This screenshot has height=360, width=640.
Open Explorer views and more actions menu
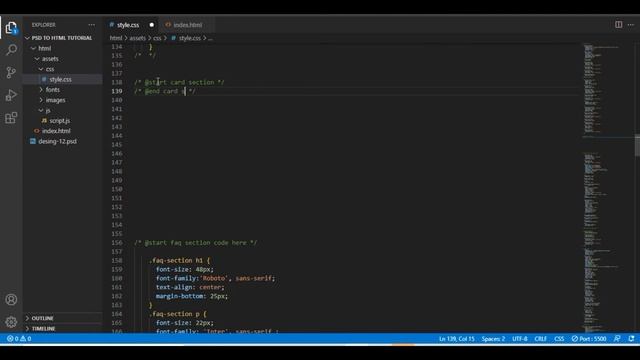point(91,25)
